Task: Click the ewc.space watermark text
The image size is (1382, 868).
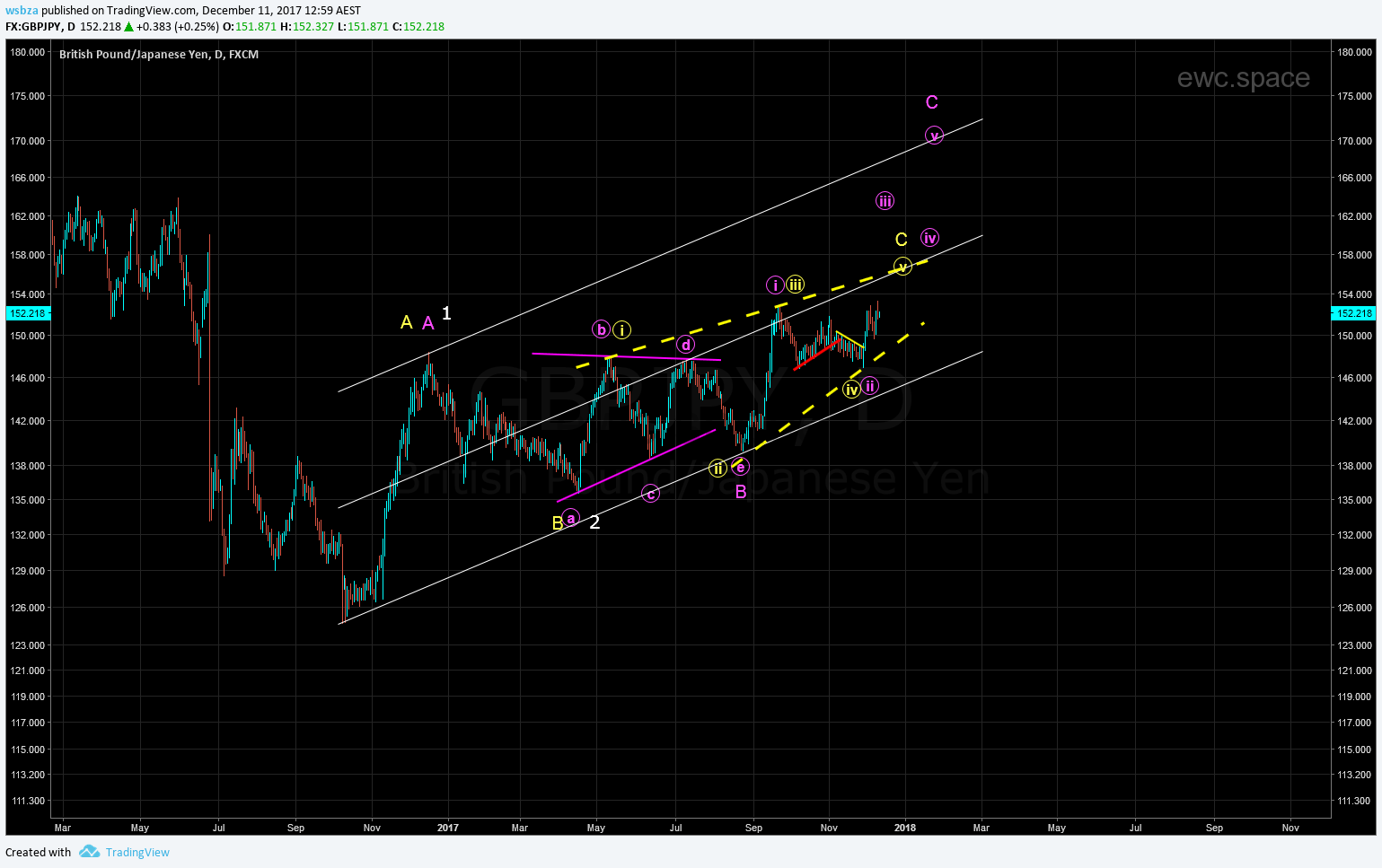Action: click(1243, 78)
